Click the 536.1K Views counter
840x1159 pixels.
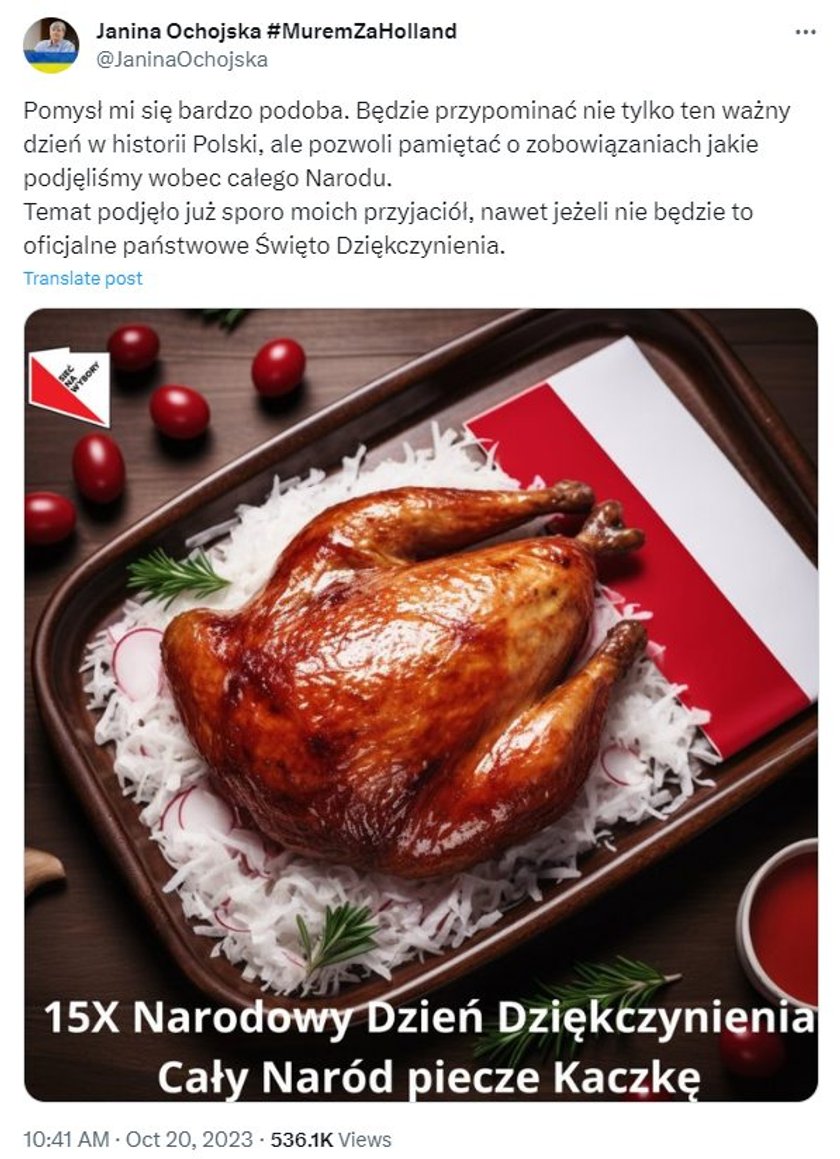click(331, 1139)
